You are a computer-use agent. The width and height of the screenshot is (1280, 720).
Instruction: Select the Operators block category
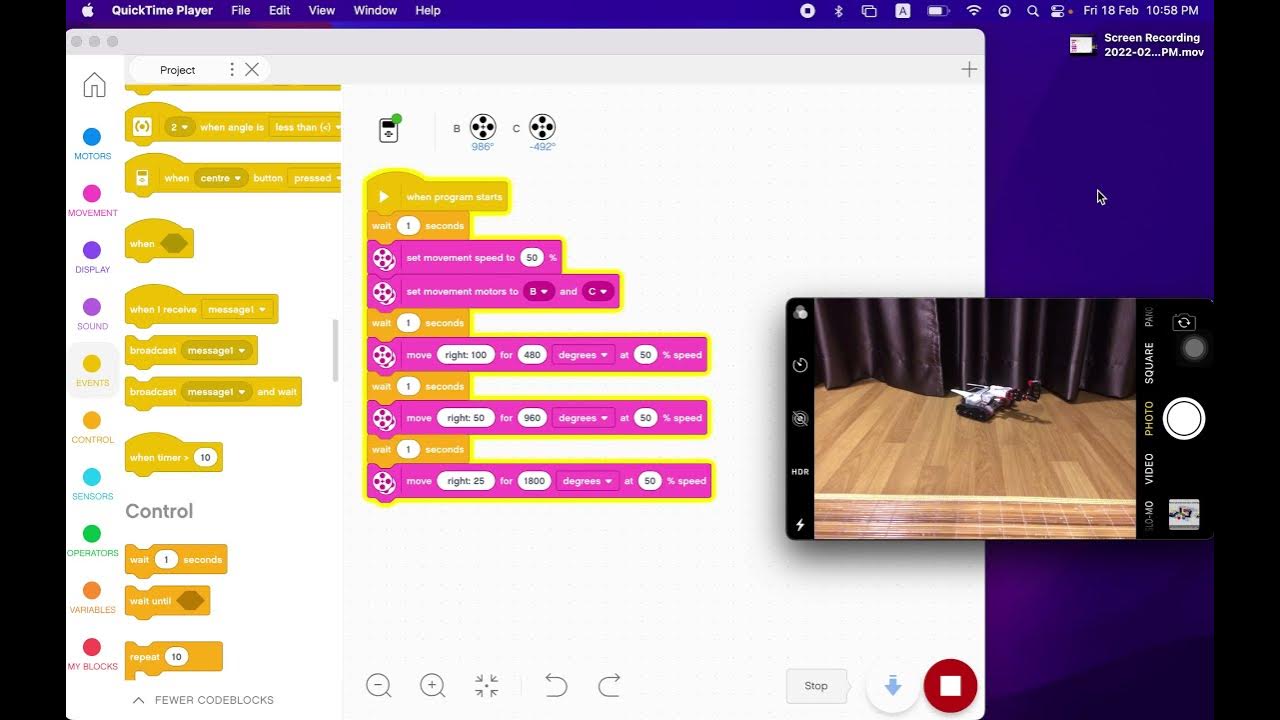coord(92,541)
